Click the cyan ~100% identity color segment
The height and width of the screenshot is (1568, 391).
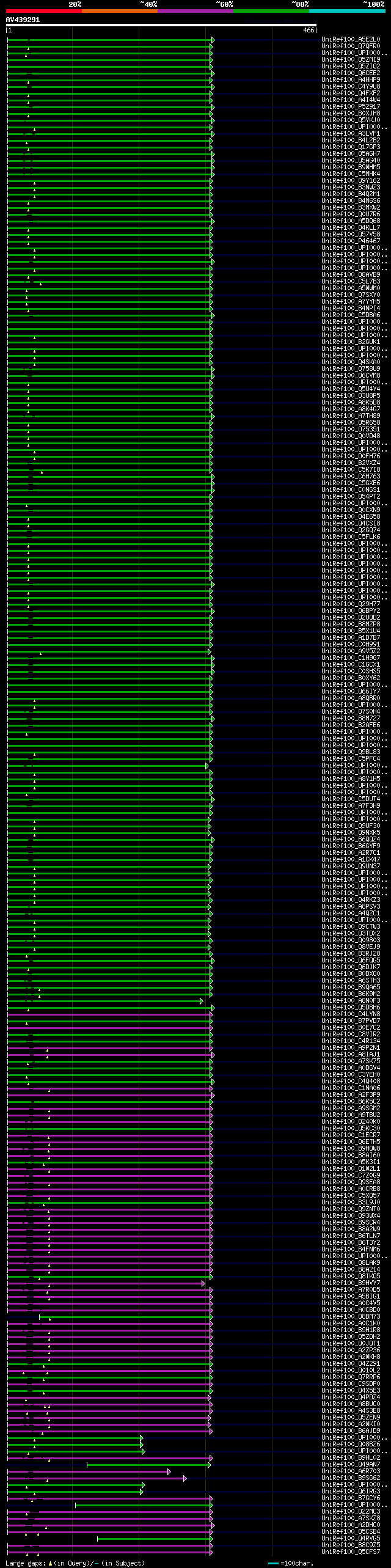[x=347, y=11]
